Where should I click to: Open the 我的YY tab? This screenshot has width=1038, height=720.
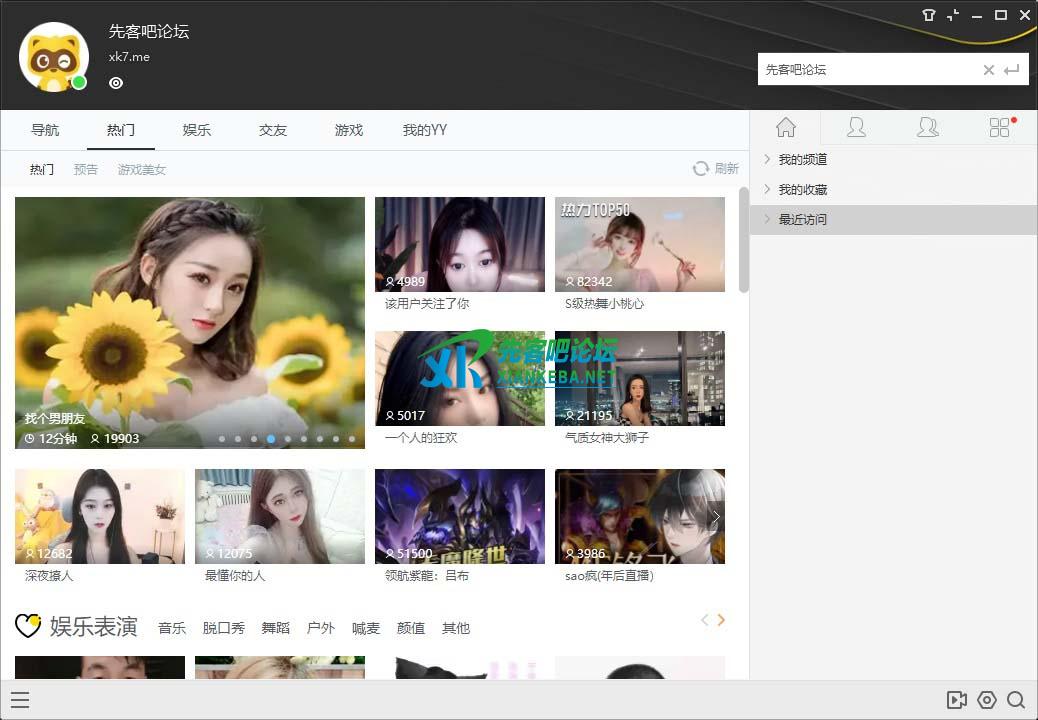pos(424,130)
